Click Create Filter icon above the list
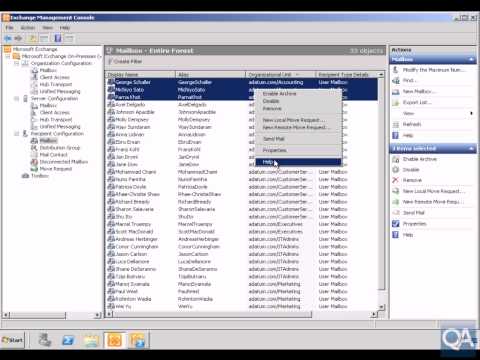The height and width of the screenshot is (360, 480). pos(110,61)
